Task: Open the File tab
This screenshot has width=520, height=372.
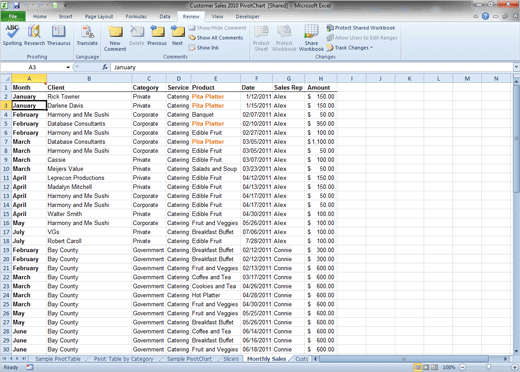Action: point(13,16)
